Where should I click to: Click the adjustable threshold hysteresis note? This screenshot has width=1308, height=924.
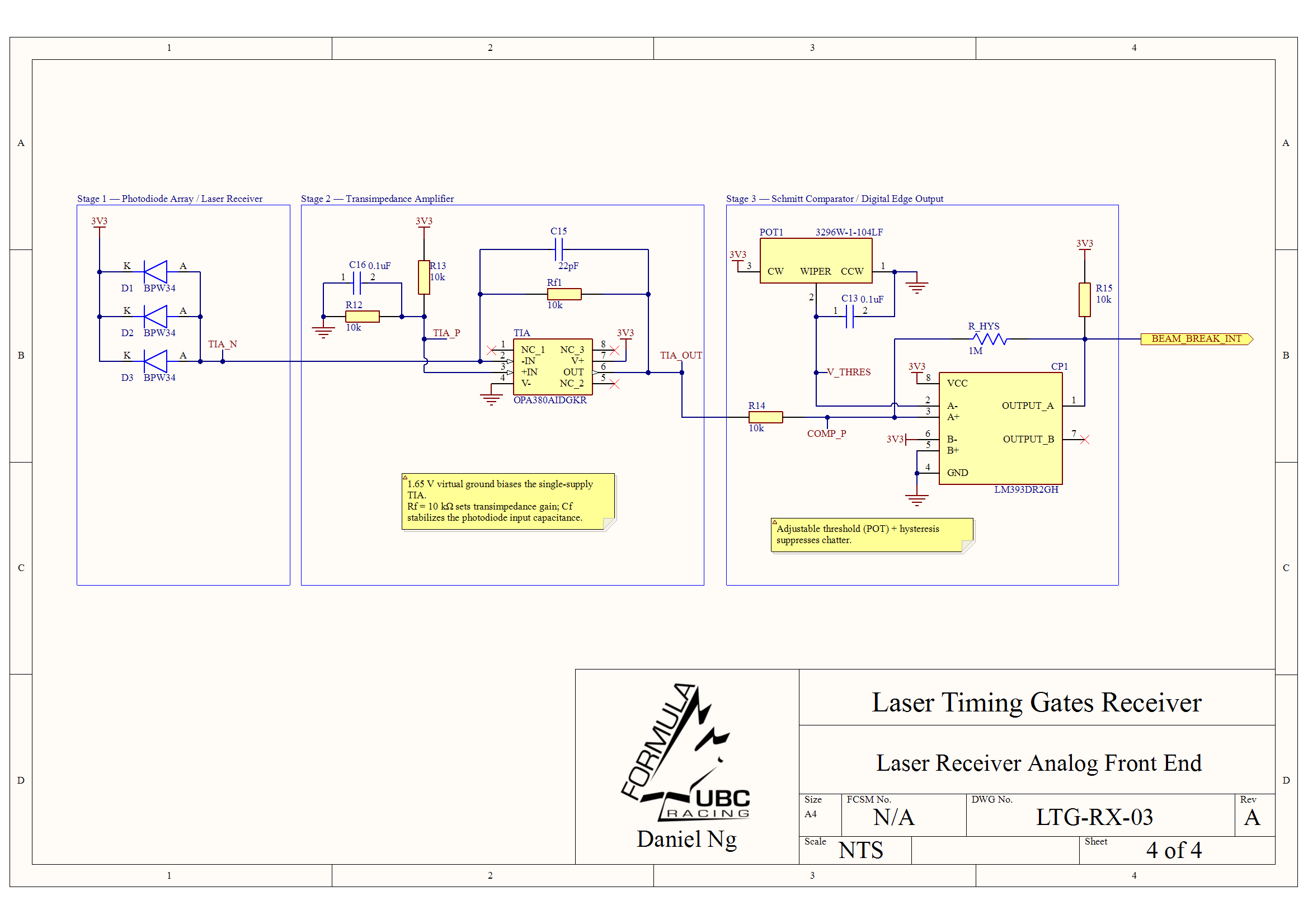[x=872, y=535]
